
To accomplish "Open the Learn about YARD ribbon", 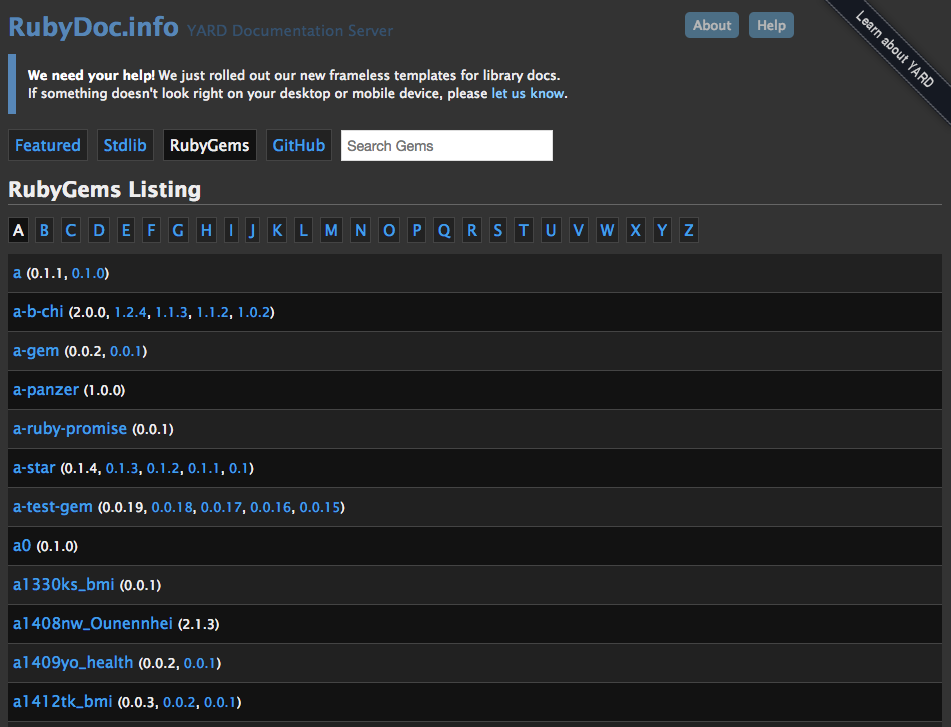I will pos(894,49).
